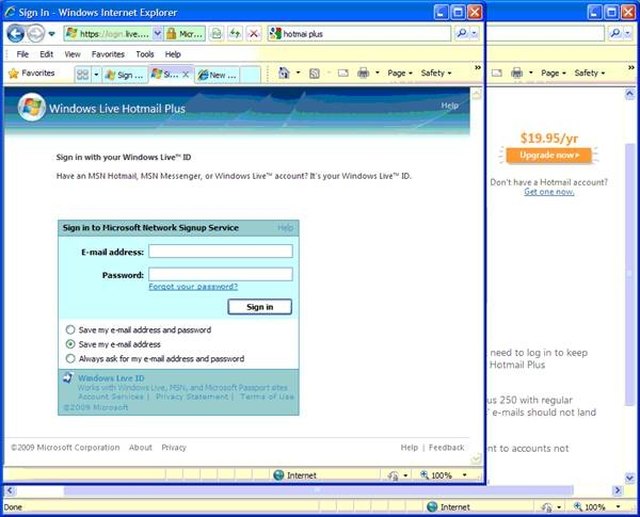
Task: Click scroll-down arrow in background window
Action: 629,477
